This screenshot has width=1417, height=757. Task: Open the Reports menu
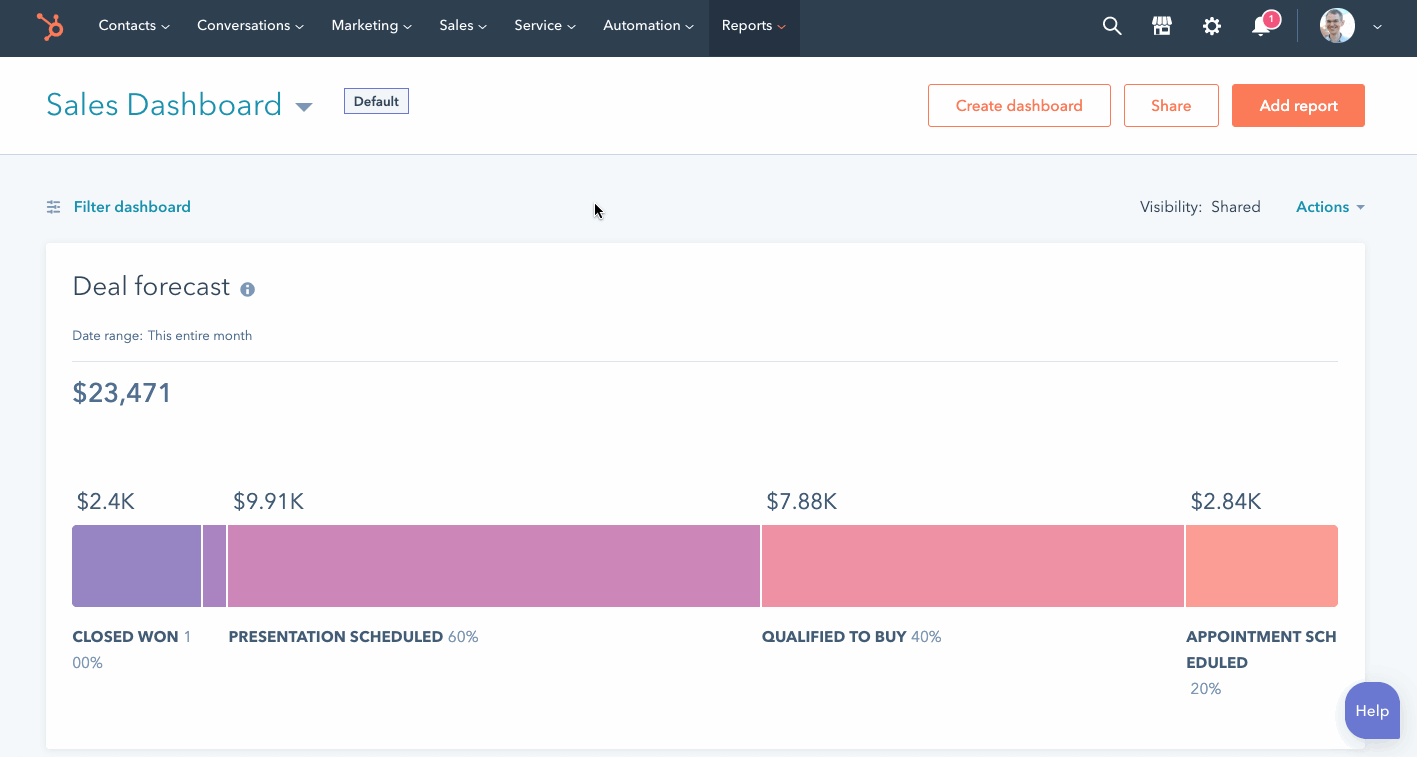coord(753,26)
